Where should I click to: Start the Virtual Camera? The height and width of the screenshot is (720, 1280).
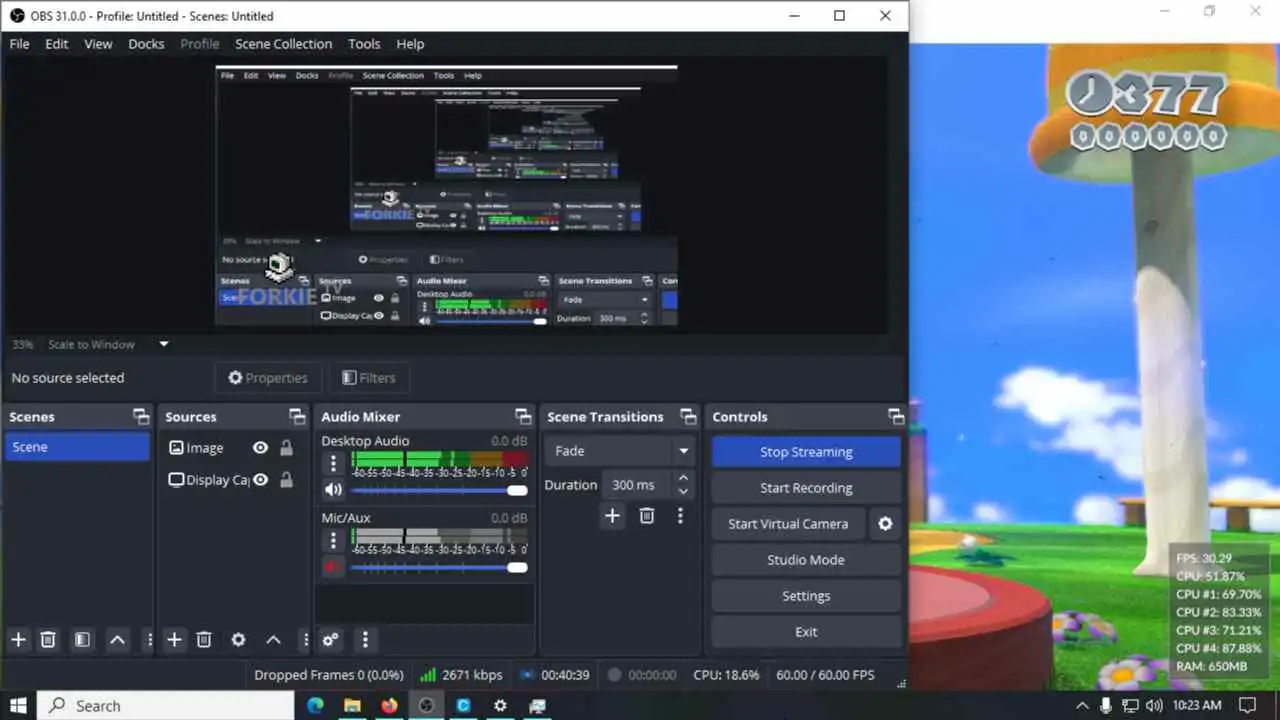coord(788,524)
